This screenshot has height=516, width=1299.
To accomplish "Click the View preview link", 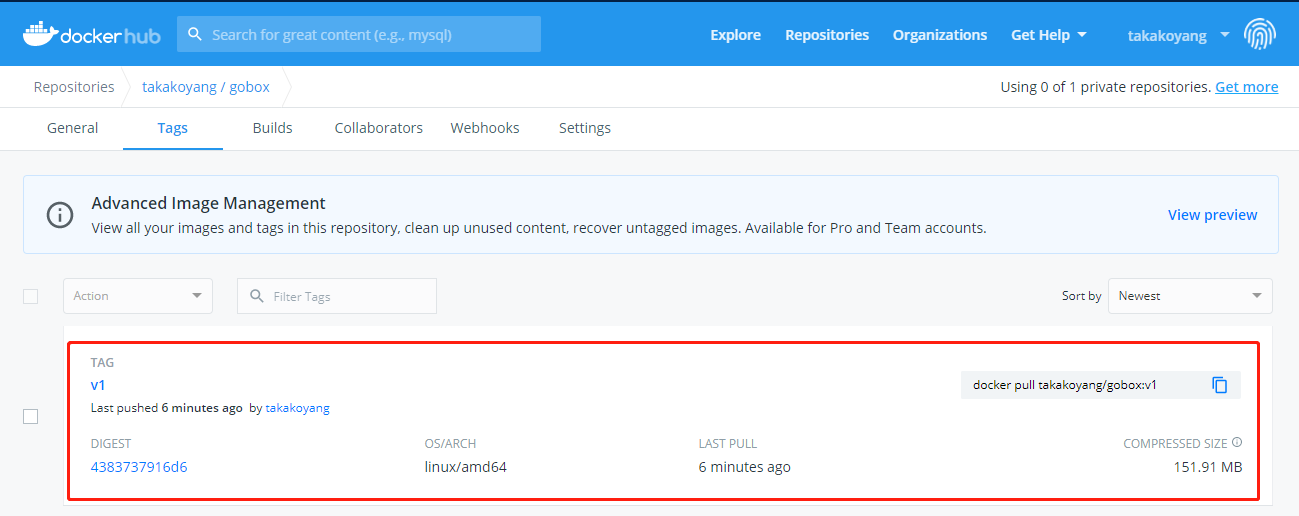I will pos(1212,215).
